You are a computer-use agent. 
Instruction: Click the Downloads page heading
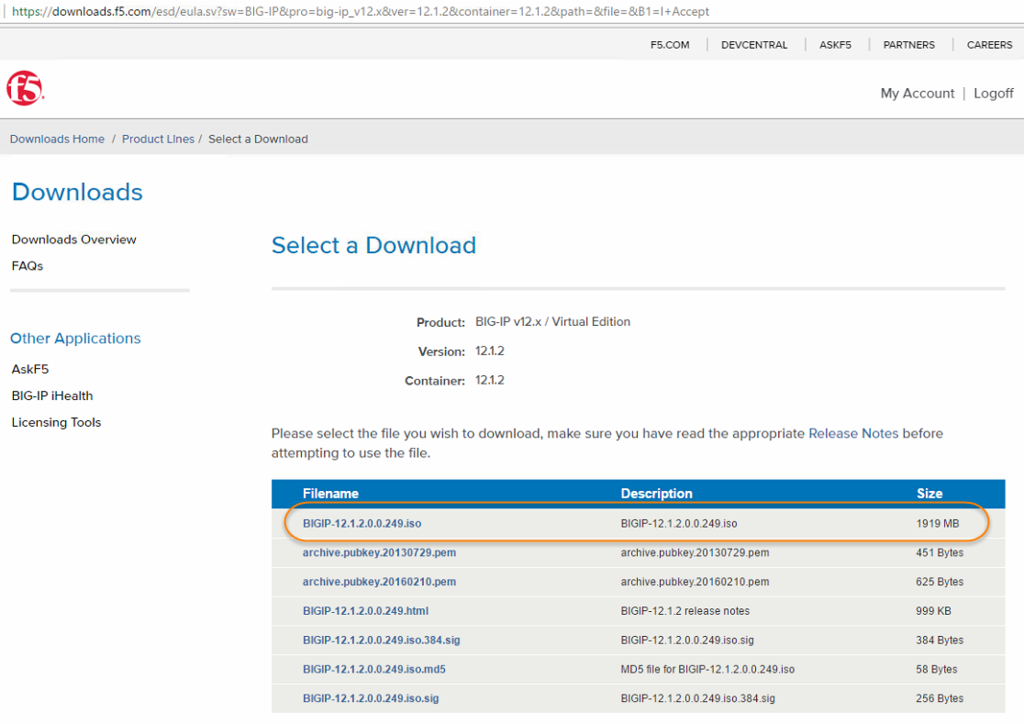point(77,192)
